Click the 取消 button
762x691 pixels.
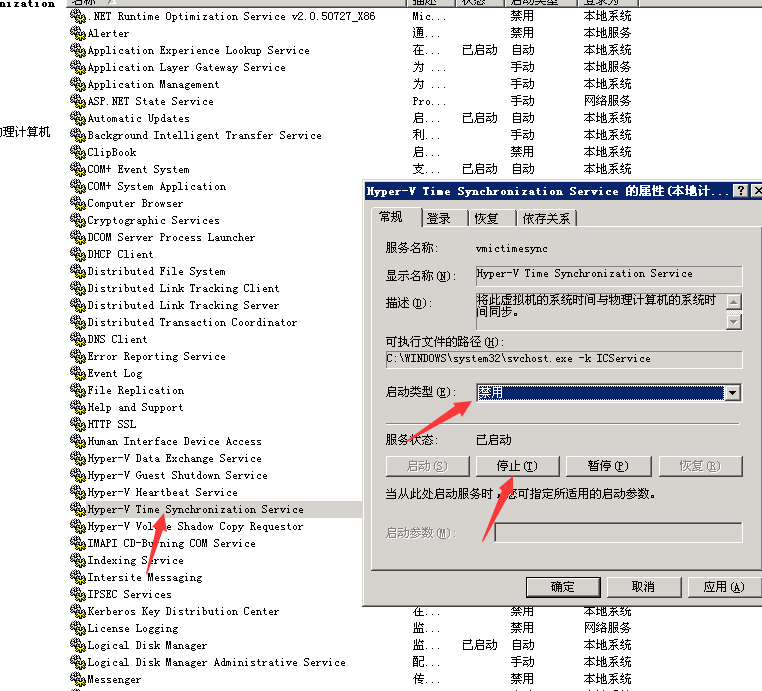tap(643, 587)
